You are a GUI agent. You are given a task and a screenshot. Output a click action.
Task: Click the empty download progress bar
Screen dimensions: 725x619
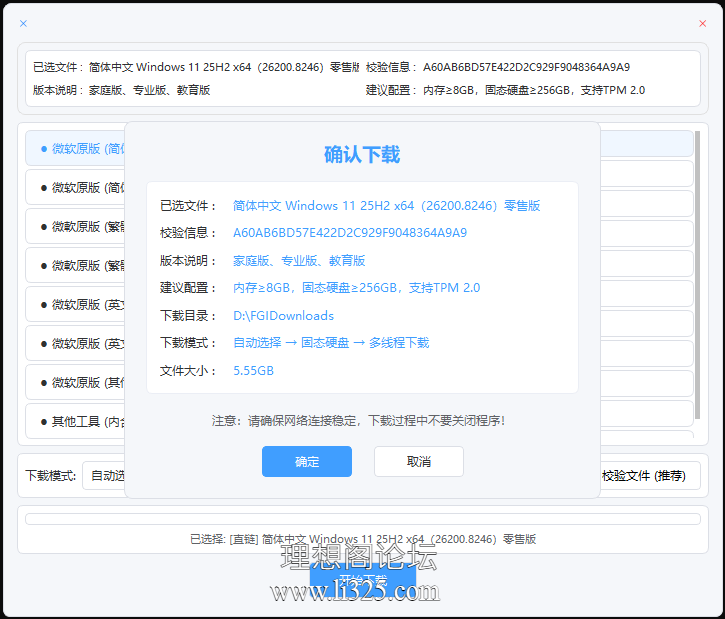click(x=363, y=519)
